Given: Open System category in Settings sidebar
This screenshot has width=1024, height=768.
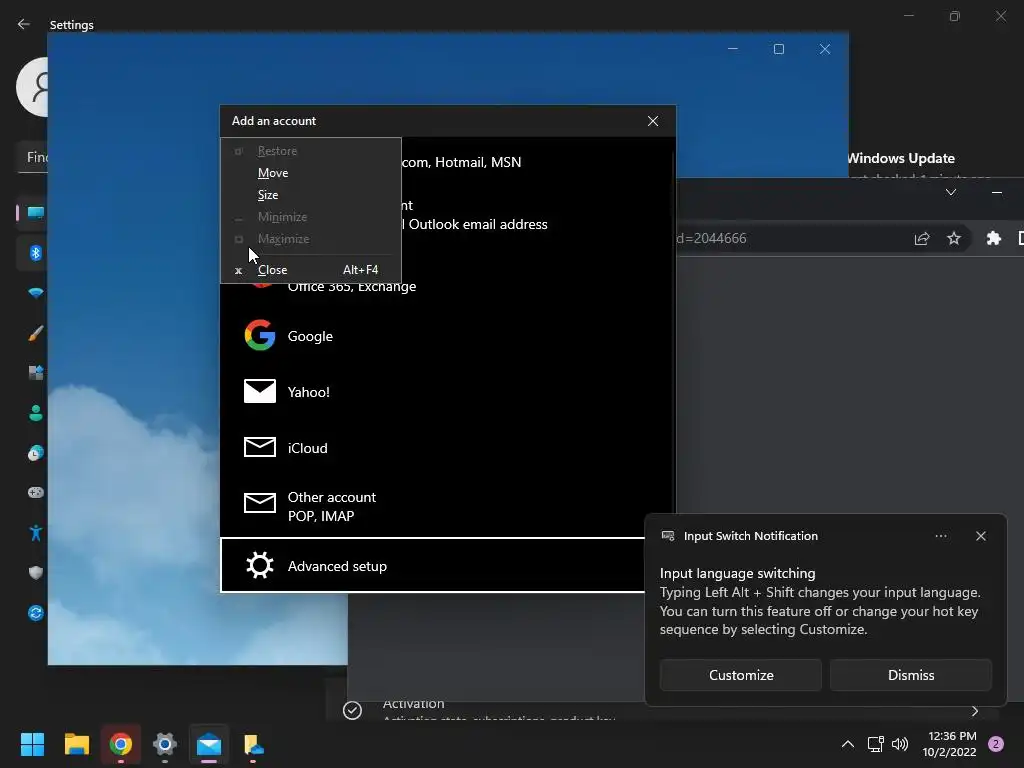Looking at the screenshot, I should coord(35,212).
